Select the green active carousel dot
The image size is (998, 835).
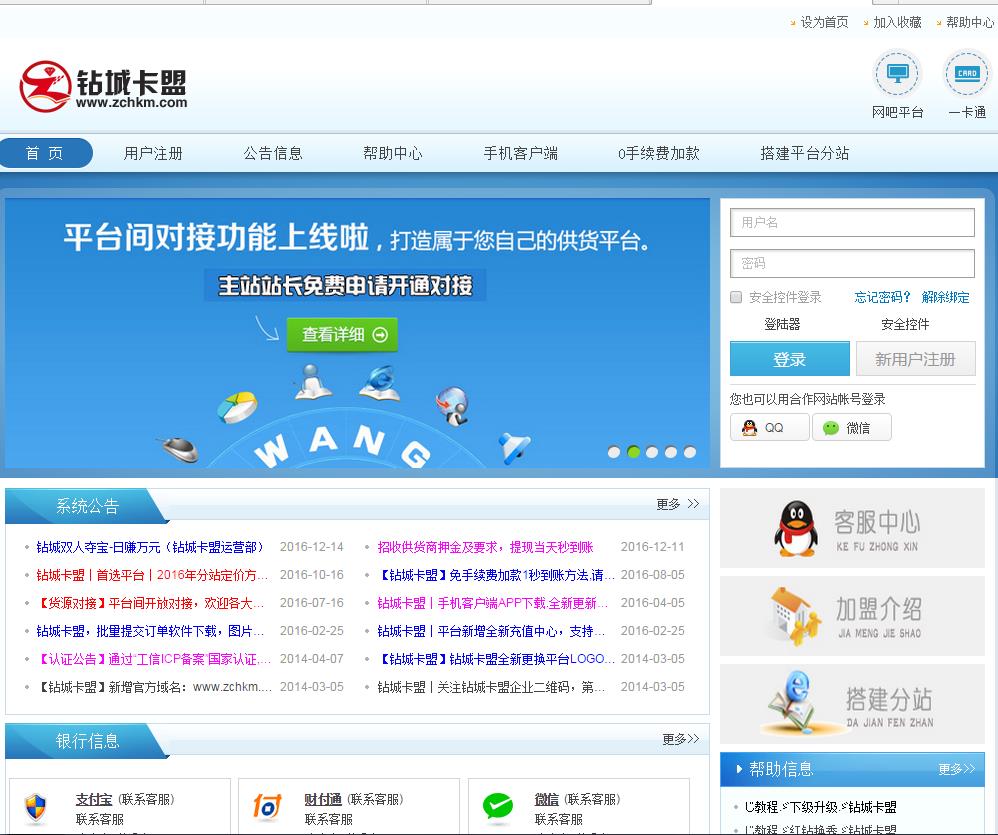point(633,452)
